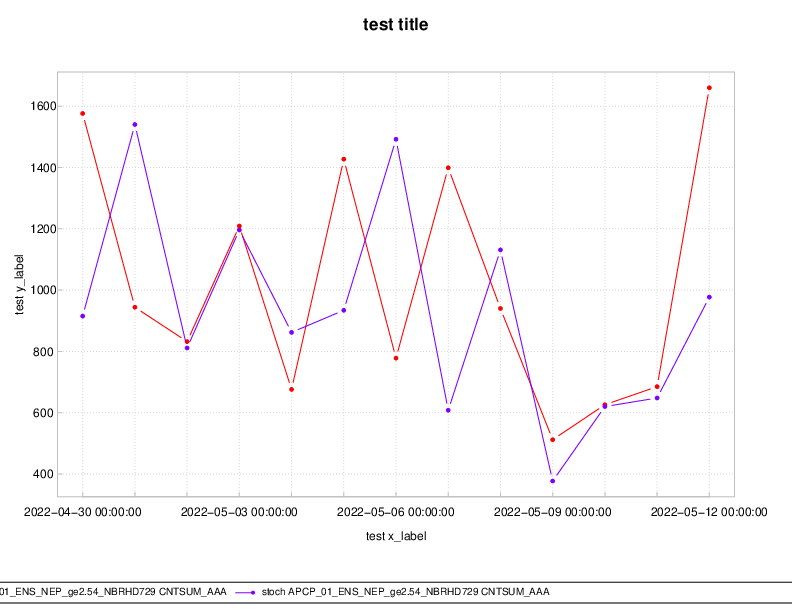Click the red data point on 2022-05-09
792x612 pixels.
point(552,439)
